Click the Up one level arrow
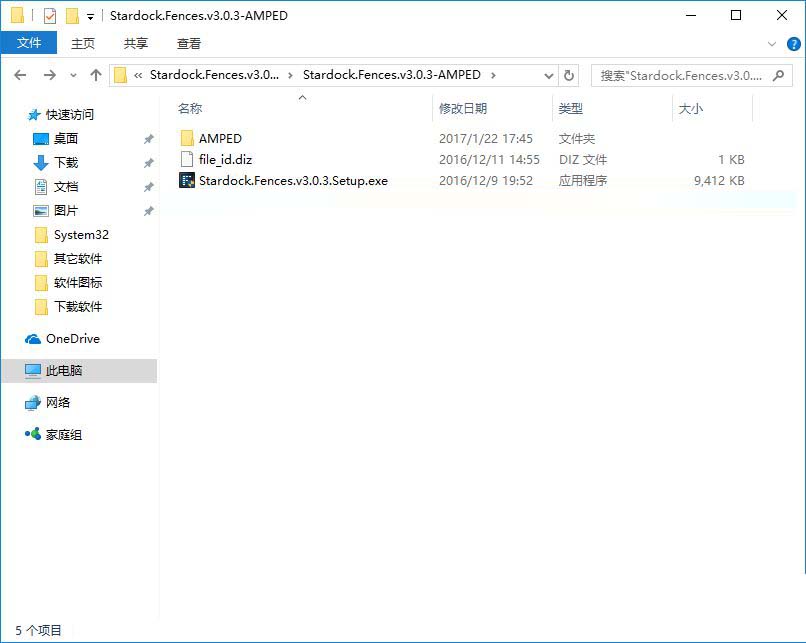This screenshot has height=643, width=806. (96, 75)
